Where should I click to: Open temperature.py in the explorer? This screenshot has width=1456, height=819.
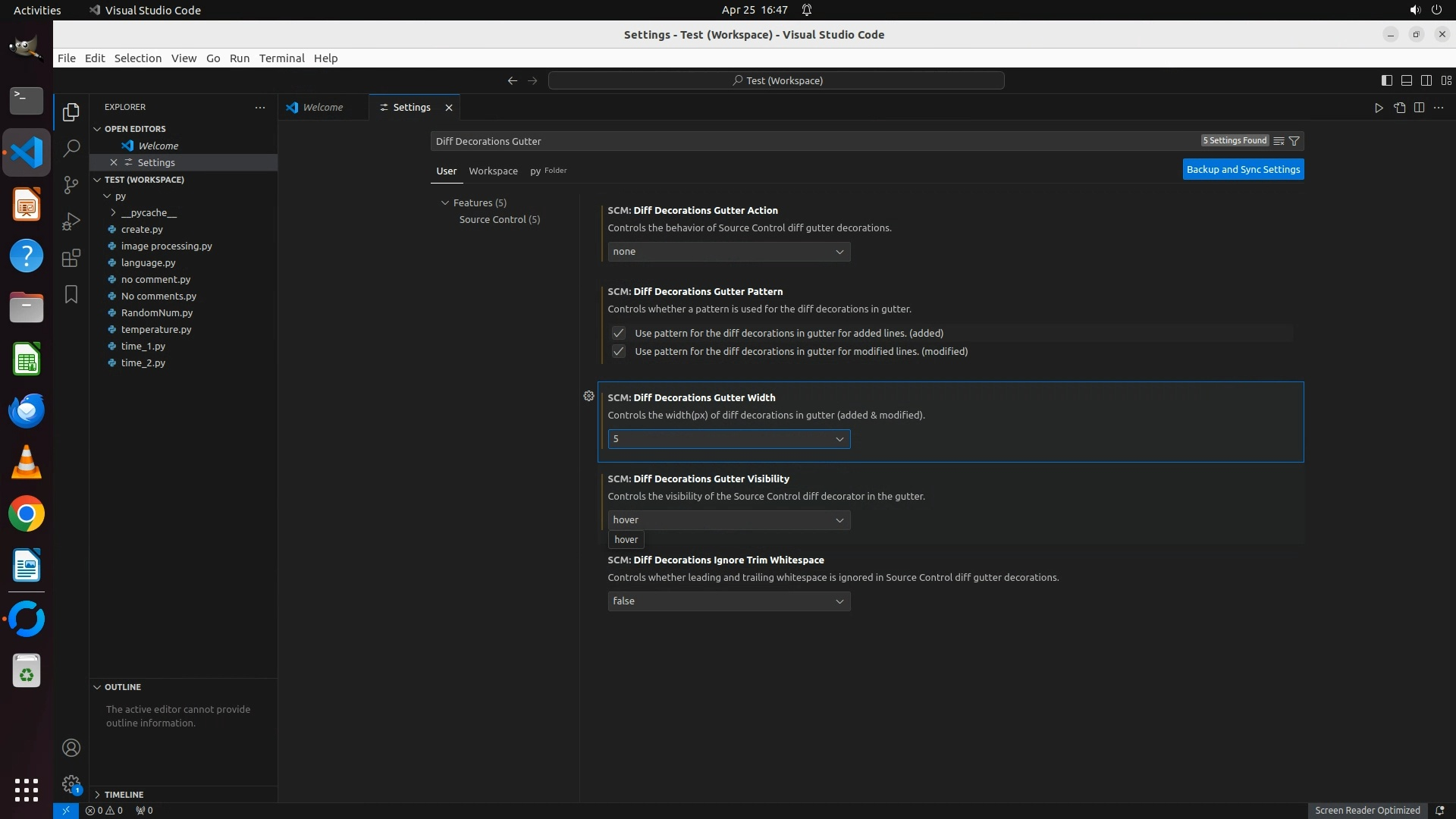click(156, 329)
